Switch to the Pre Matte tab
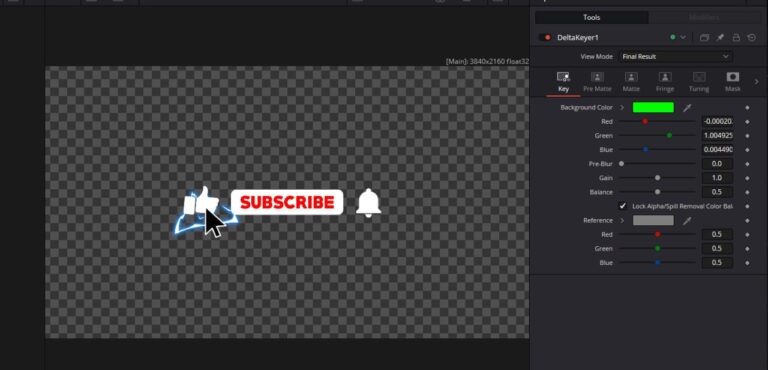Viewport: 768px width, 370px height. point(597,82)
